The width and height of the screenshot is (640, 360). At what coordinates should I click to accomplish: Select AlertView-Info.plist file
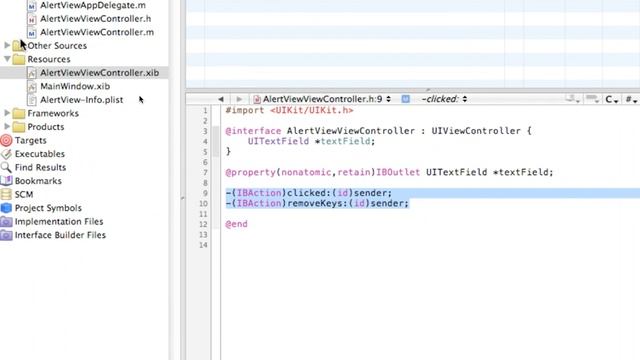click(81, 100)
